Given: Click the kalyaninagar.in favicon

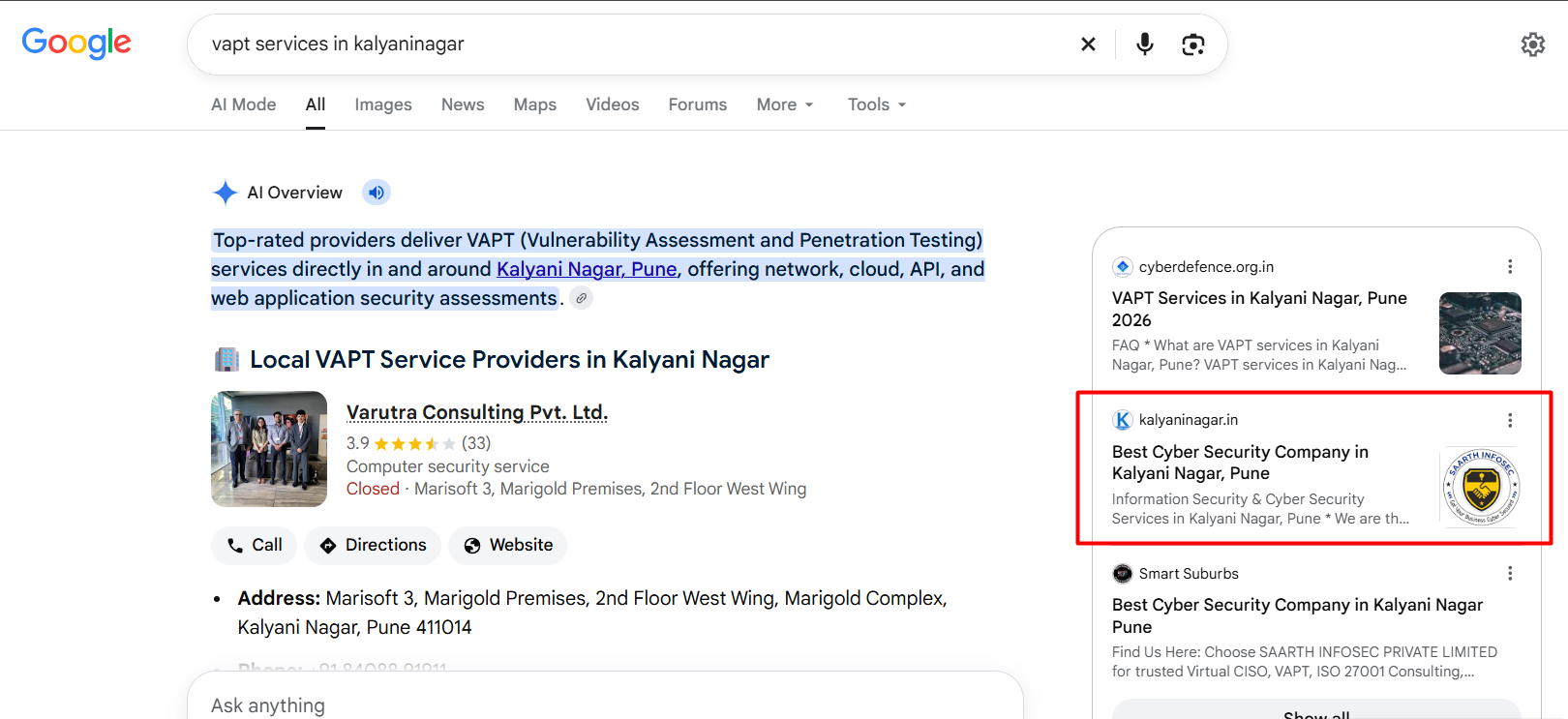Looking at the screenshot, I should click(1123, 420).
